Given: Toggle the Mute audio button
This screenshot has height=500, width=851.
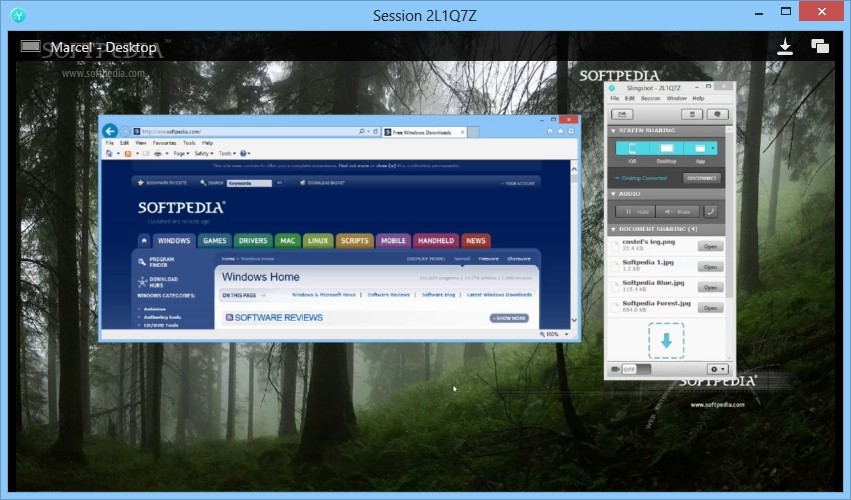Looking at the screenshot, I should point(678,212).
